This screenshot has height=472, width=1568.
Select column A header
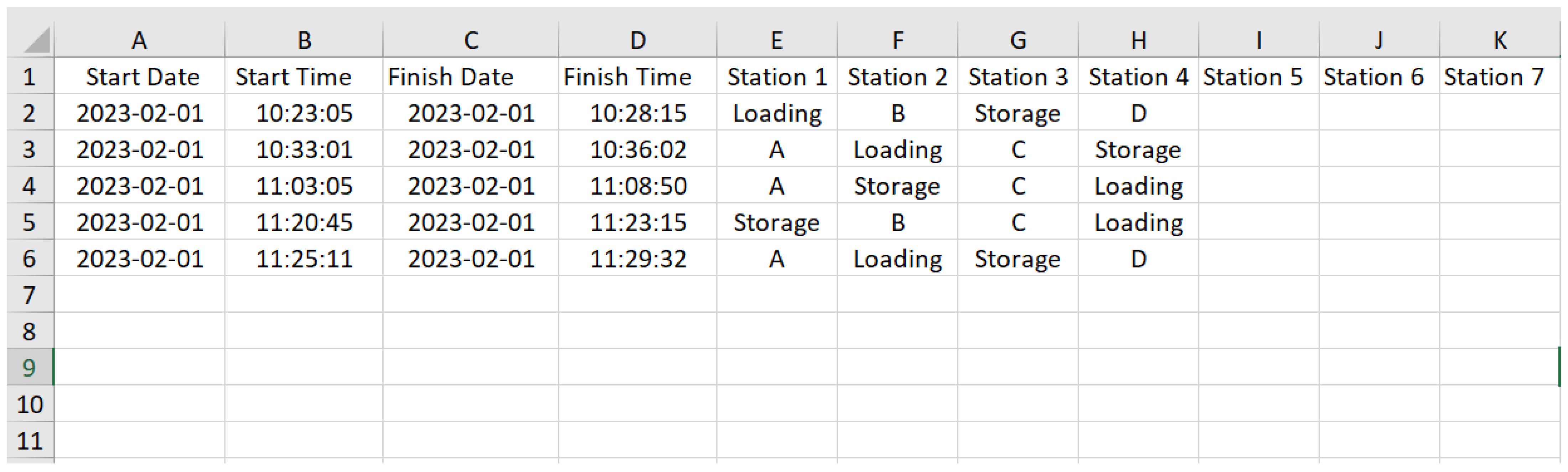139,41
